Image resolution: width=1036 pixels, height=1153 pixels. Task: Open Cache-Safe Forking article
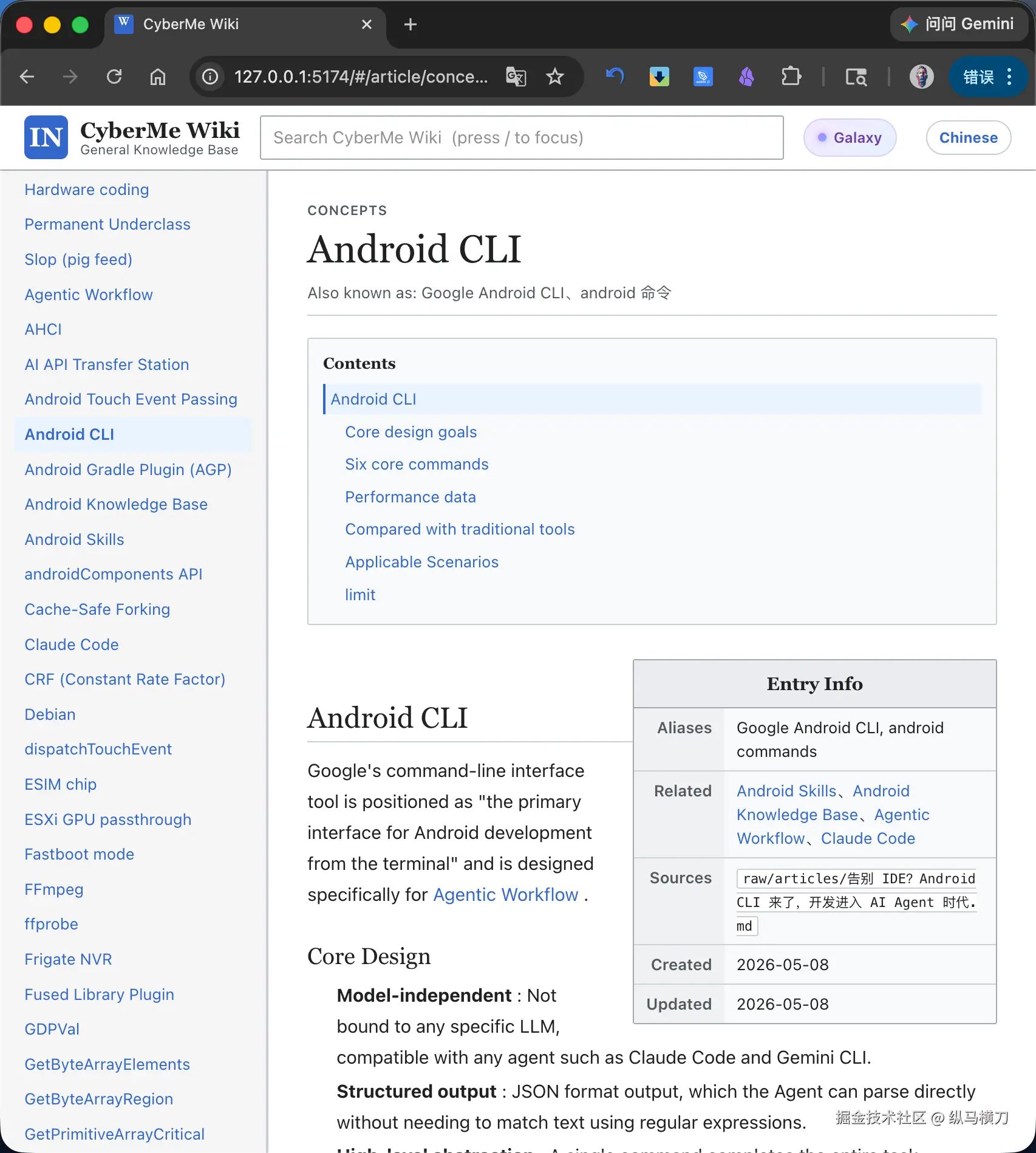pos(97,609)
